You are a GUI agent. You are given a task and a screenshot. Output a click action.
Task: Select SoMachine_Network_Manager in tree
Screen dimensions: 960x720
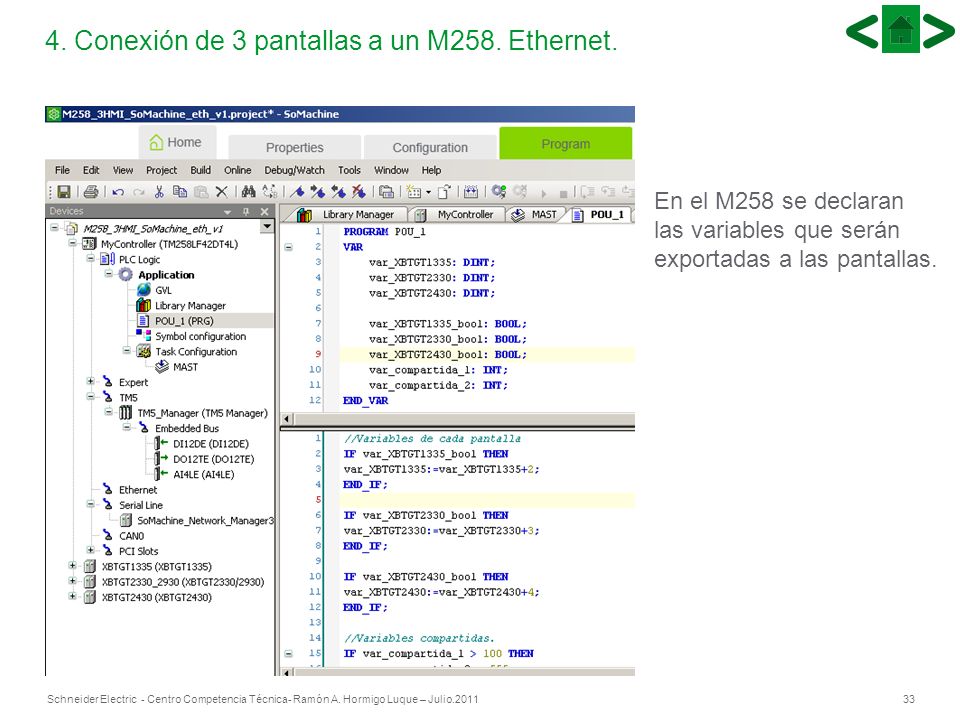tap(204, 520)
